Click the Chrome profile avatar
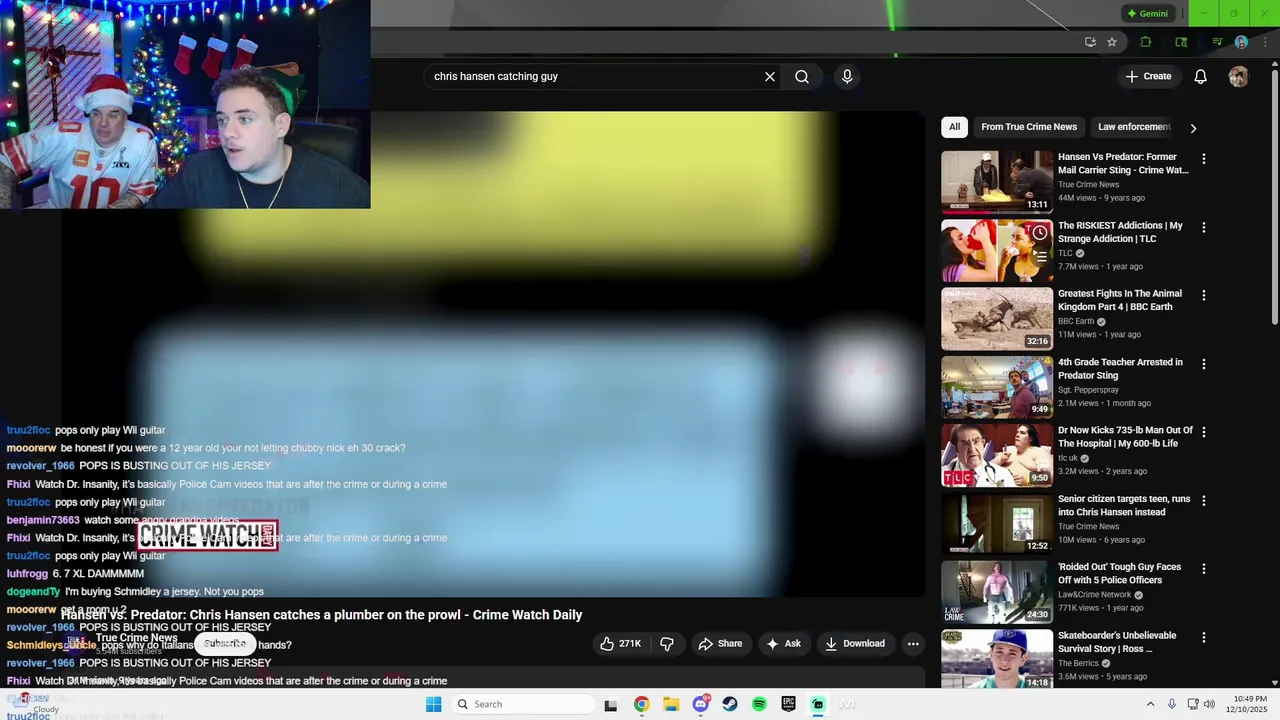This screenshot has height=720, width=1280. 1241,42
